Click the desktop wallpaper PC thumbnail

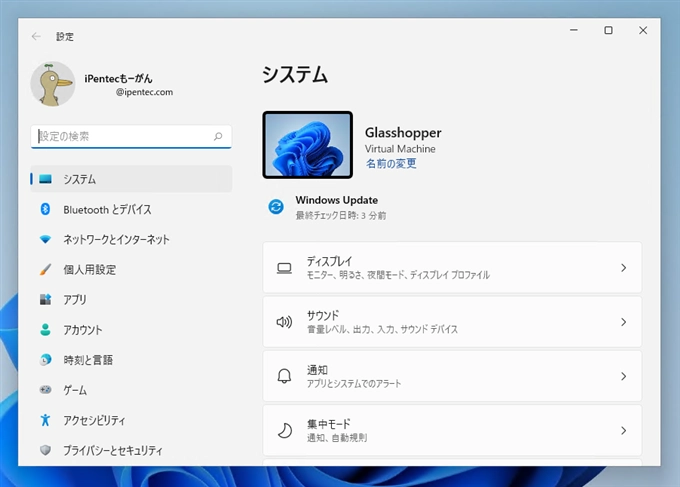point(307,145)
